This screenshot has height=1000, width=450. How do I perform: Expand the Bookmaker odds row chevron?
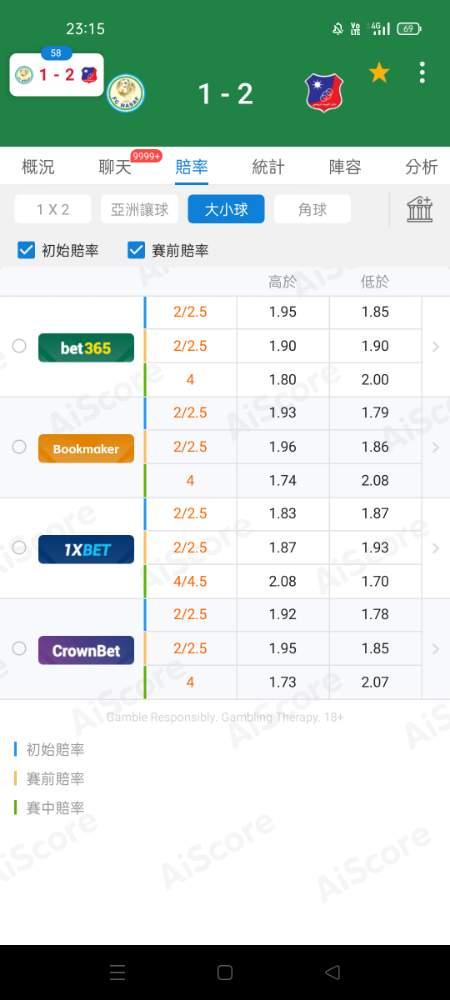coord(436,448)
